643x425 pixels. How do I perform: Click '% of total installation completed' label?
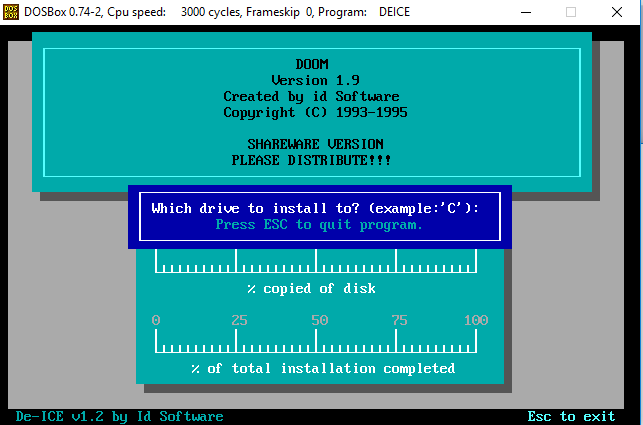click(323, 368)
